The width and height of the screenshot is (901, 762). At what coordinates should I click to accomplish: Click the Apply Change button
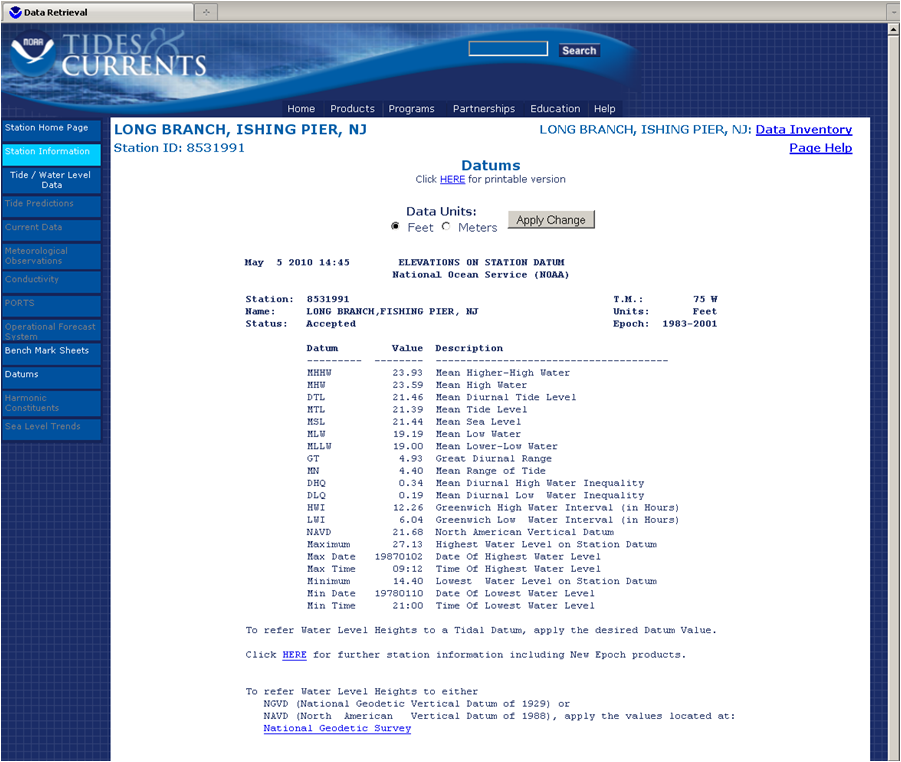tap(550, 220)
